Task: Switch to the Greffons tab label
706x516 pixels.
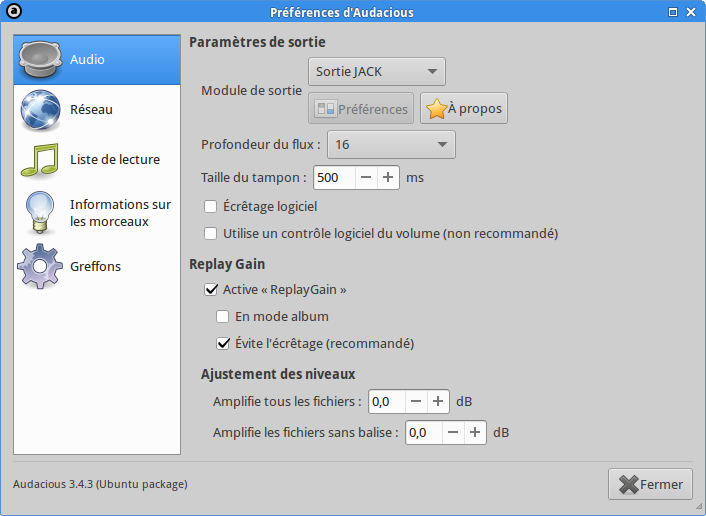Action: 95,266
